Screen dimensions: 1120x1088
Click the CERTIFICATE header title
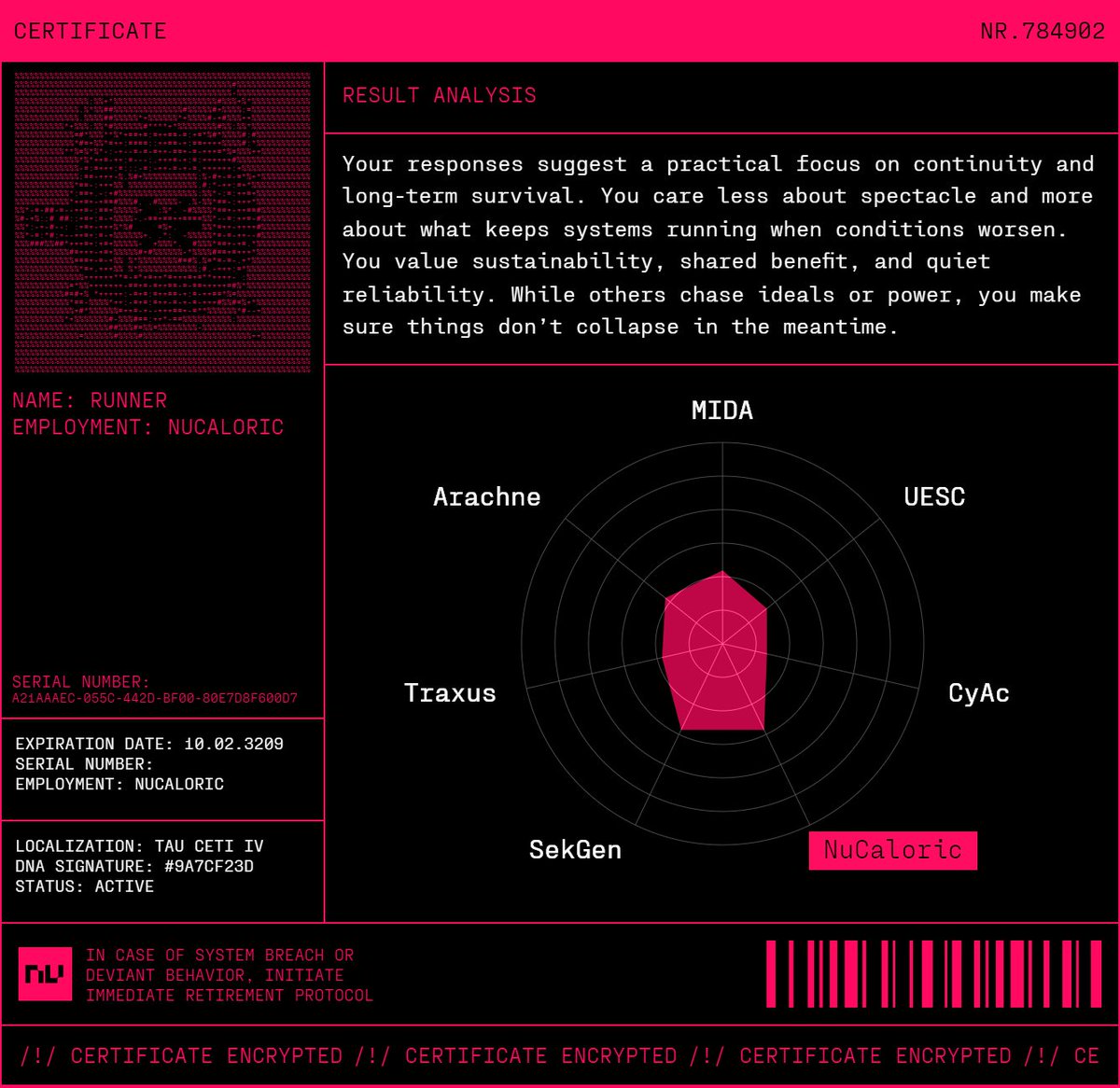coord(90,32)
